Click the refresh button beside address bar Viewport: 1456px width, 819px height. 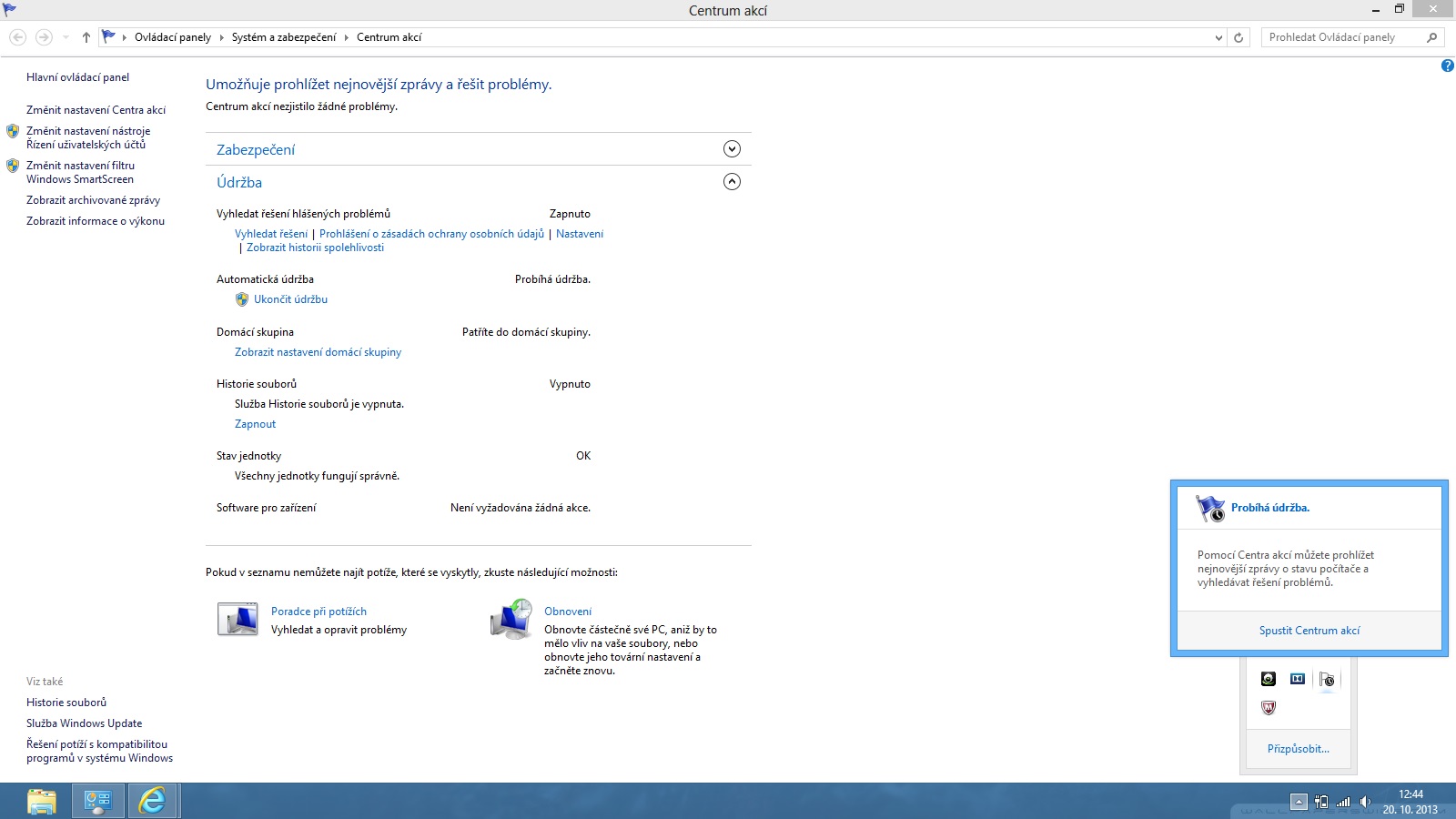coord(1239,37)
